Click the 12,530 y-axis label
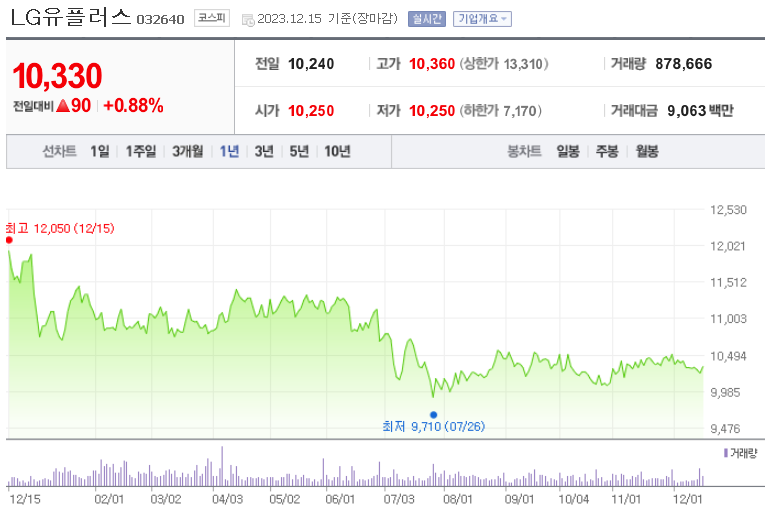765x526 pixels. click(728, 210)
